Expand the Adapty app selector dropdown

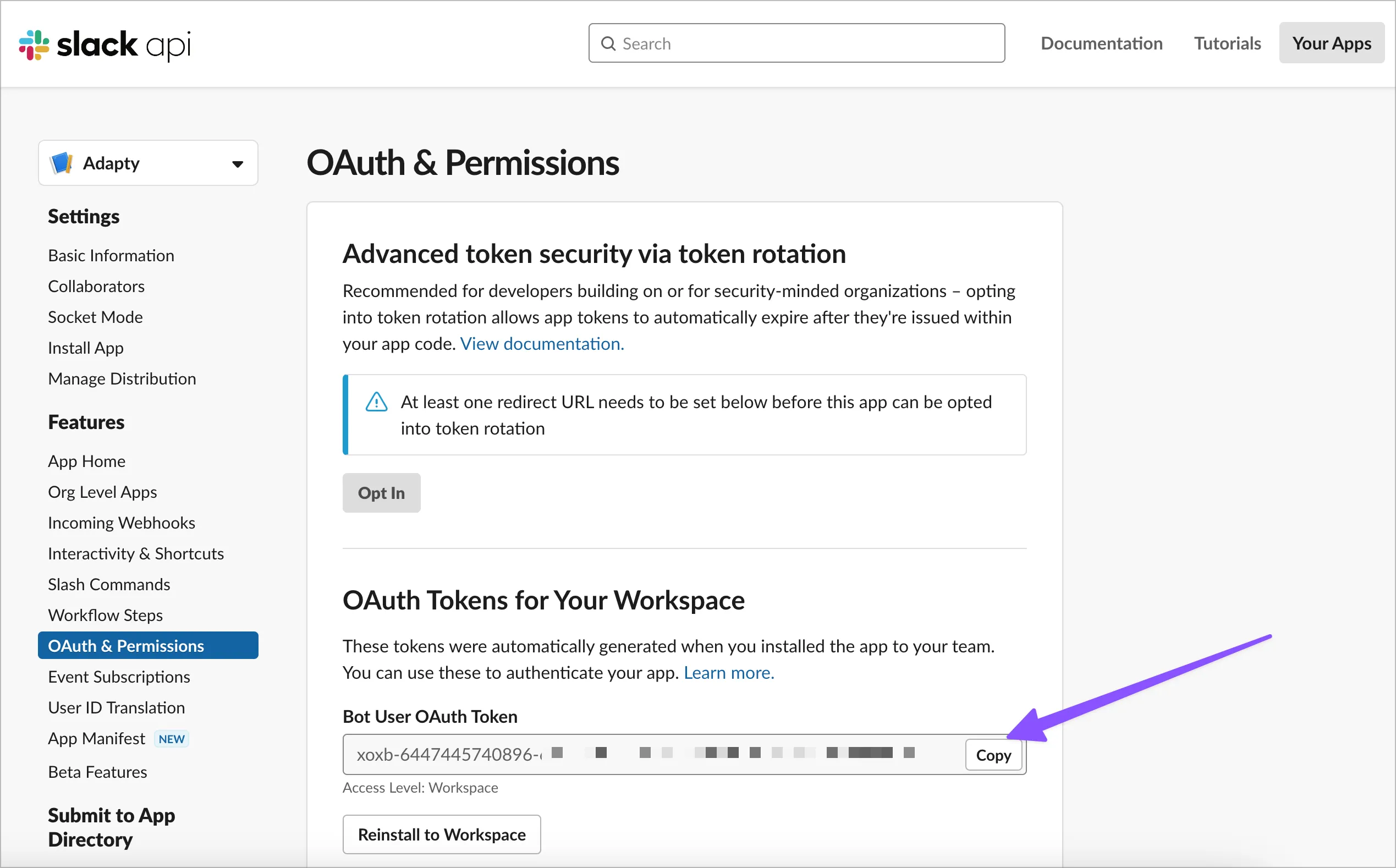[x=237, y=164]
